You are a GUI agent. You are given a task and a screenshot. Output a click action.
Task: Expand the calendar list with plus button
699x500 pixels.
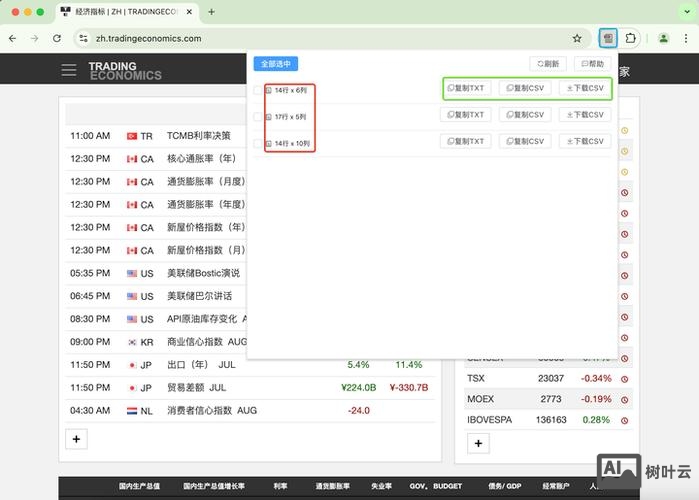coord(76,439)
